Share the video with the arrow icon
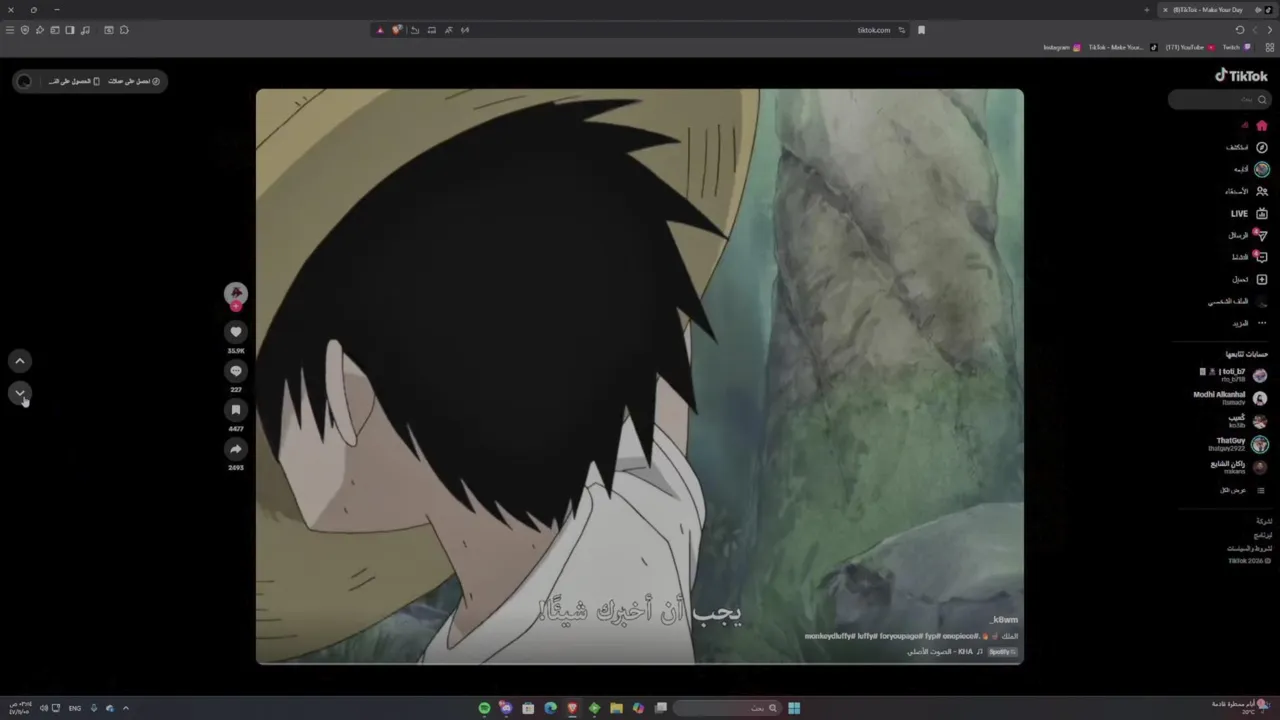 pos(236,449)
